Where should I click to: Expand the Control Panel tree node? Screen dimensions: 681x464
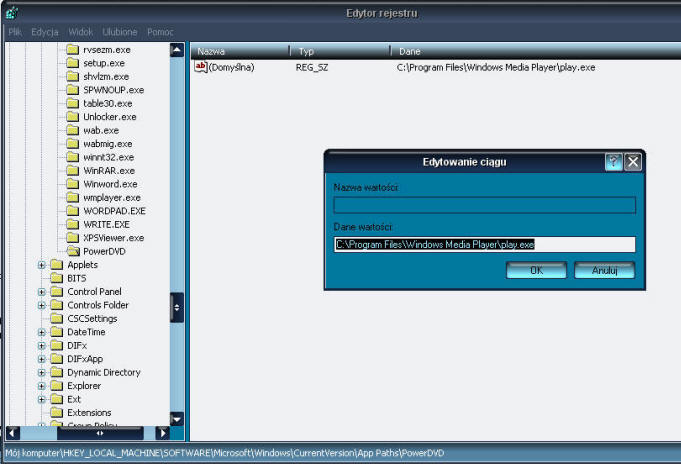coord(42,292)
